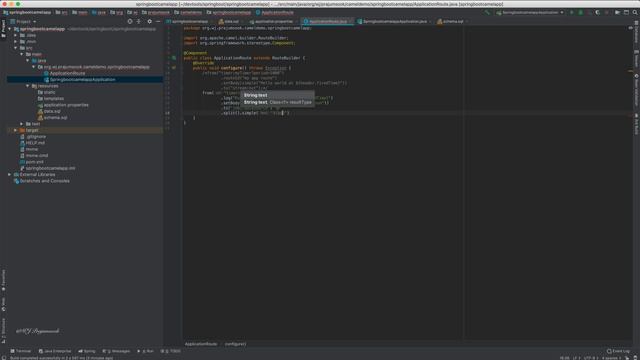Open the TODO tool window
Viewport: 640px width, 360px height.
pos(171,351)
